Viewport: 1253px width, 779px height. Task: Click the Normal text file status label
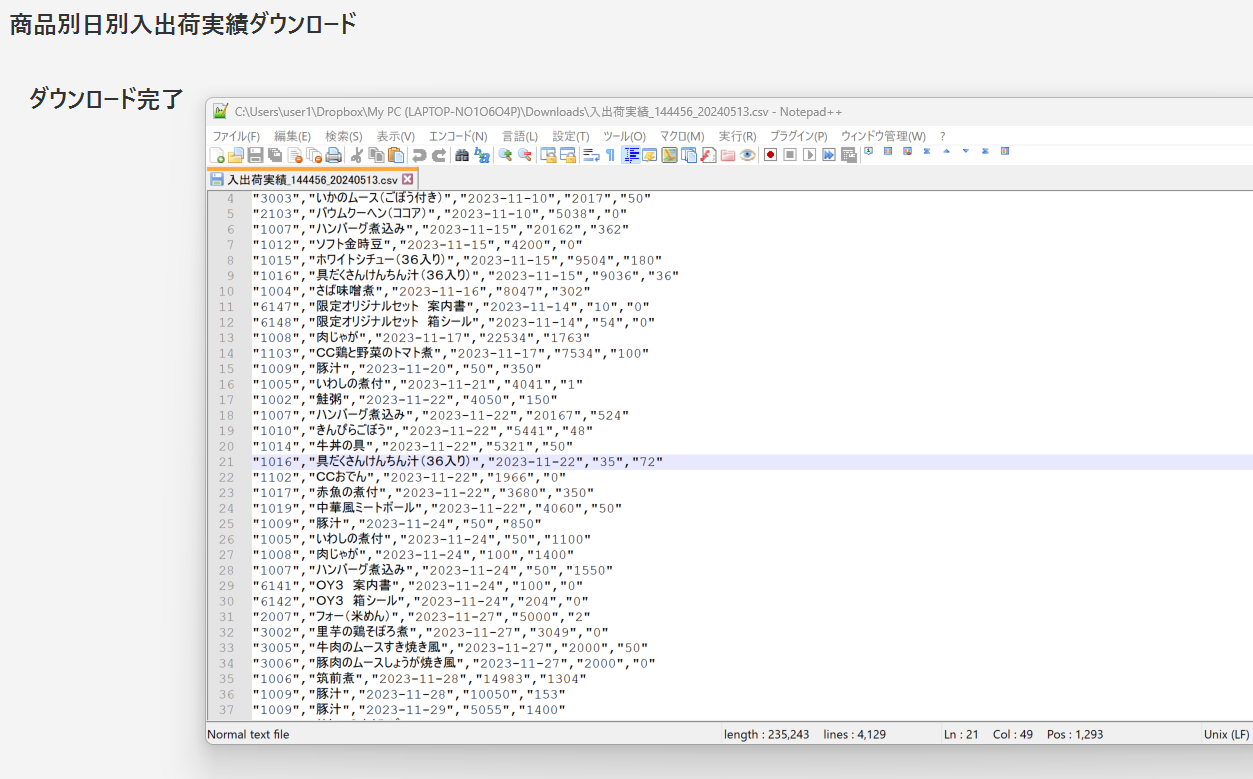click(x=248, y=734)
